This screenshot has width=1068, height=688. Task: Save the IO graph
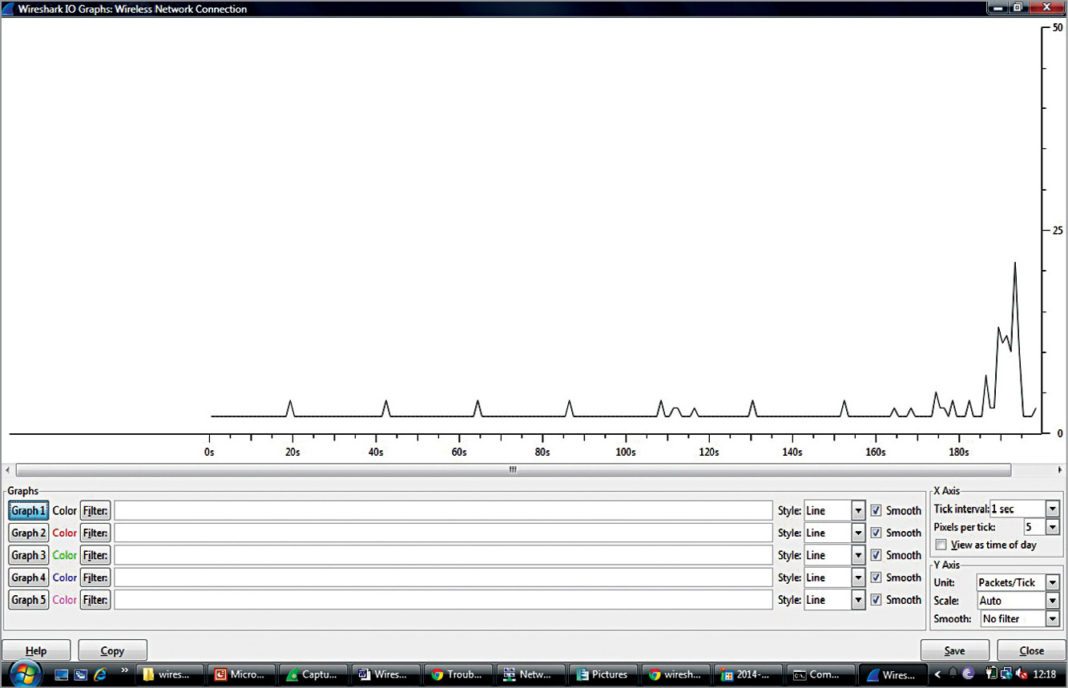954,650
